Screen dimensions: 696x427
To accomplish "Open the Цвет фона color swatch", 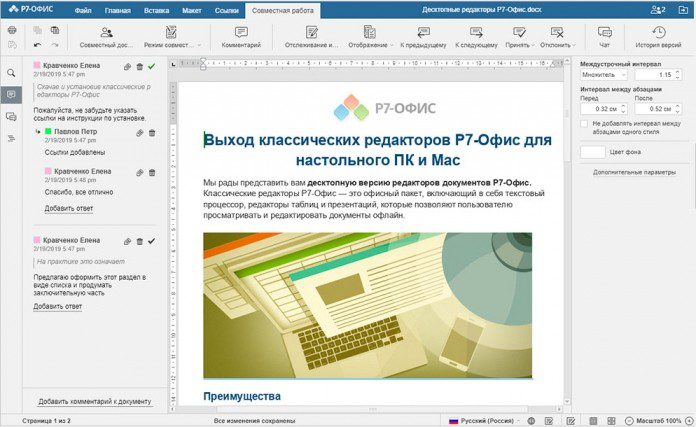I will tap(593, 152).
